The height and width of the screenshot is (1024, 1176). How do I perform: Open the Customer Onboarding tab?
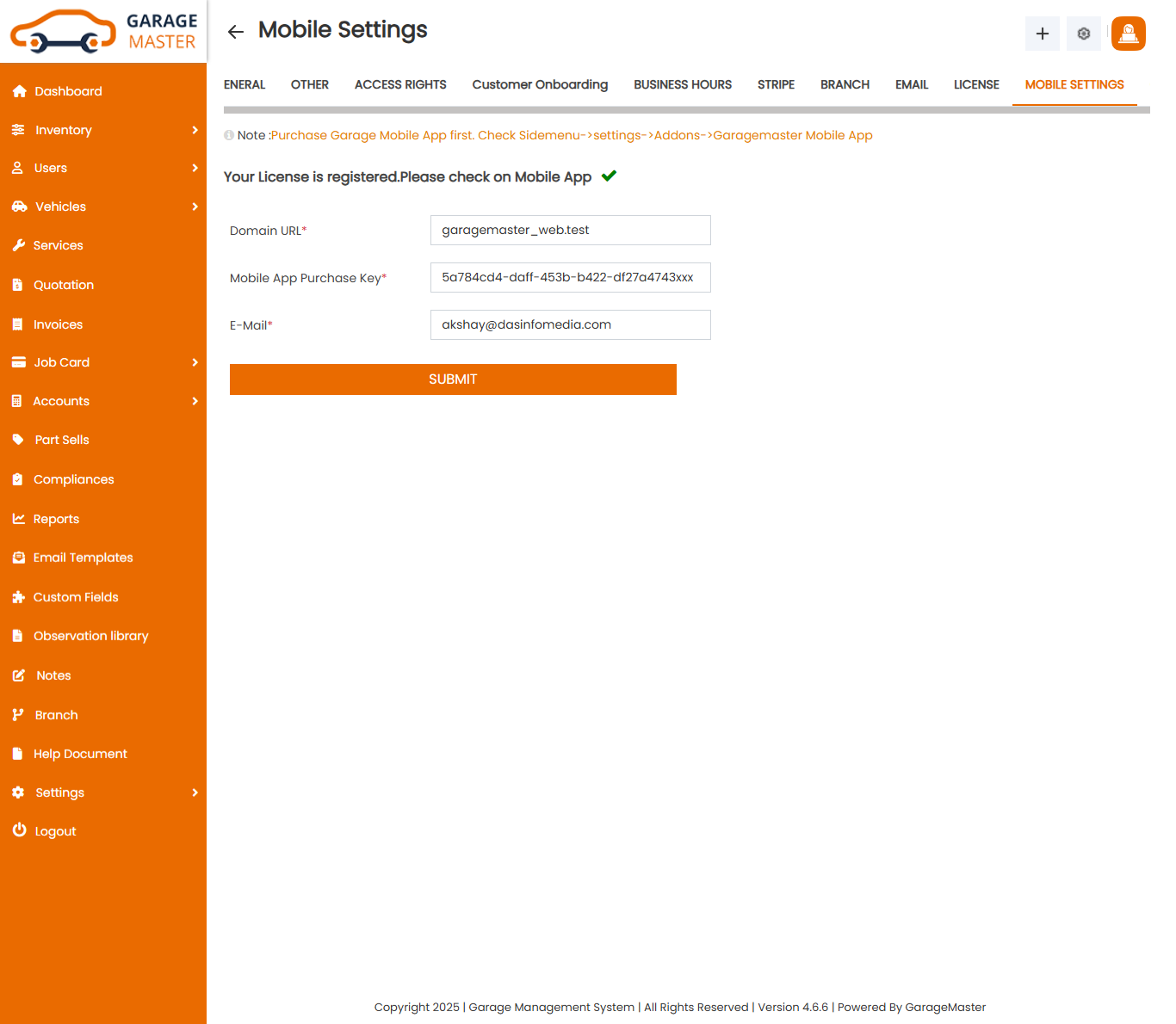[540, 84]
